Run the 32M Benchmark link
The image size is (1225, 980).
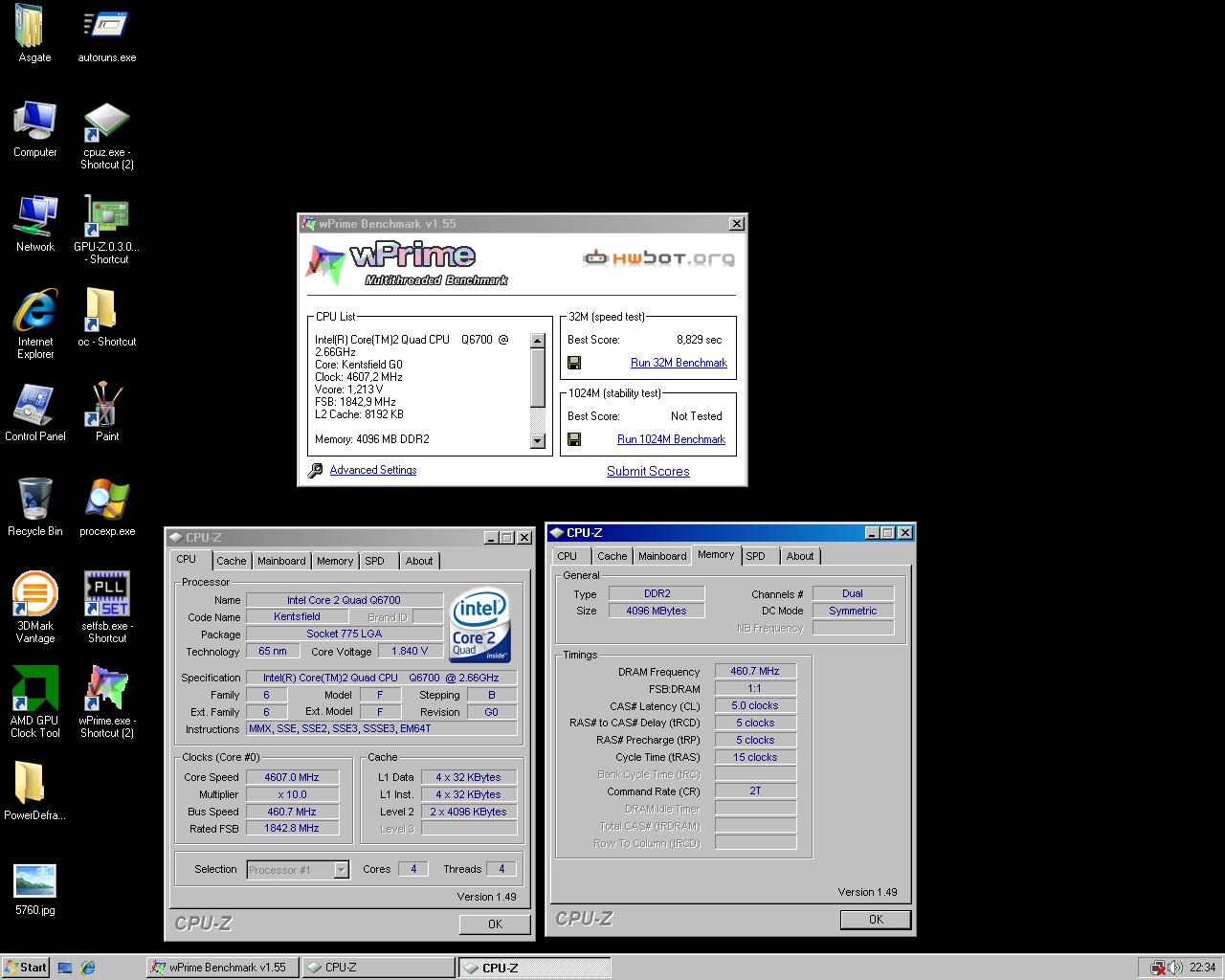click(679, 363)
